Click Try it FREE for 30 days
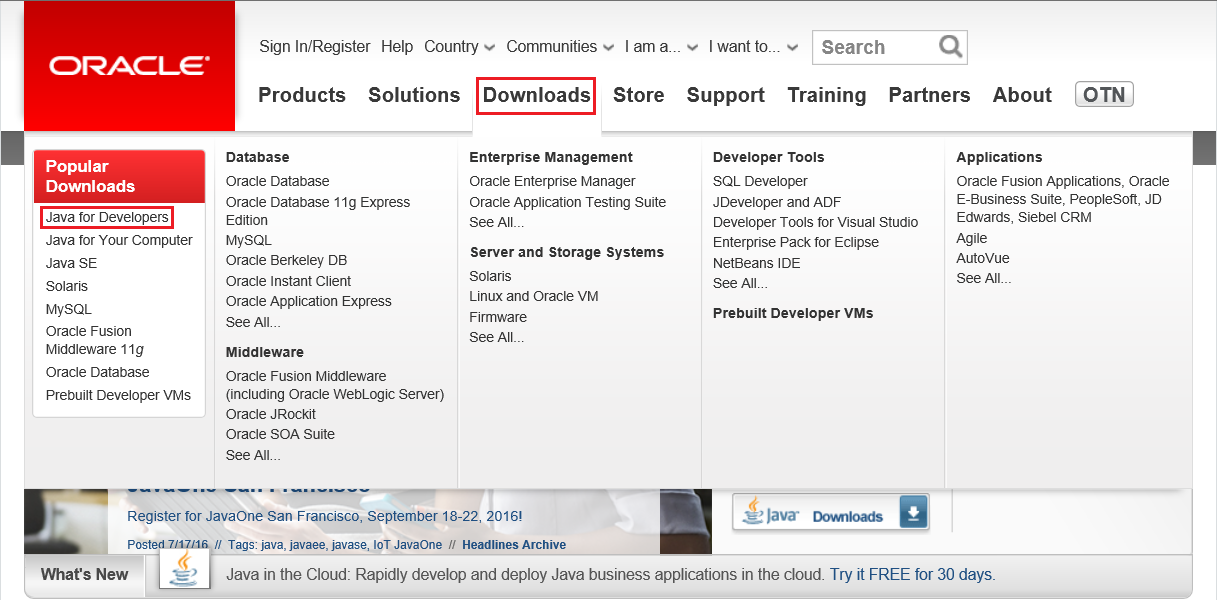Image resolution: width=1217 pixels, height=600 pixels. coord(910,575)
